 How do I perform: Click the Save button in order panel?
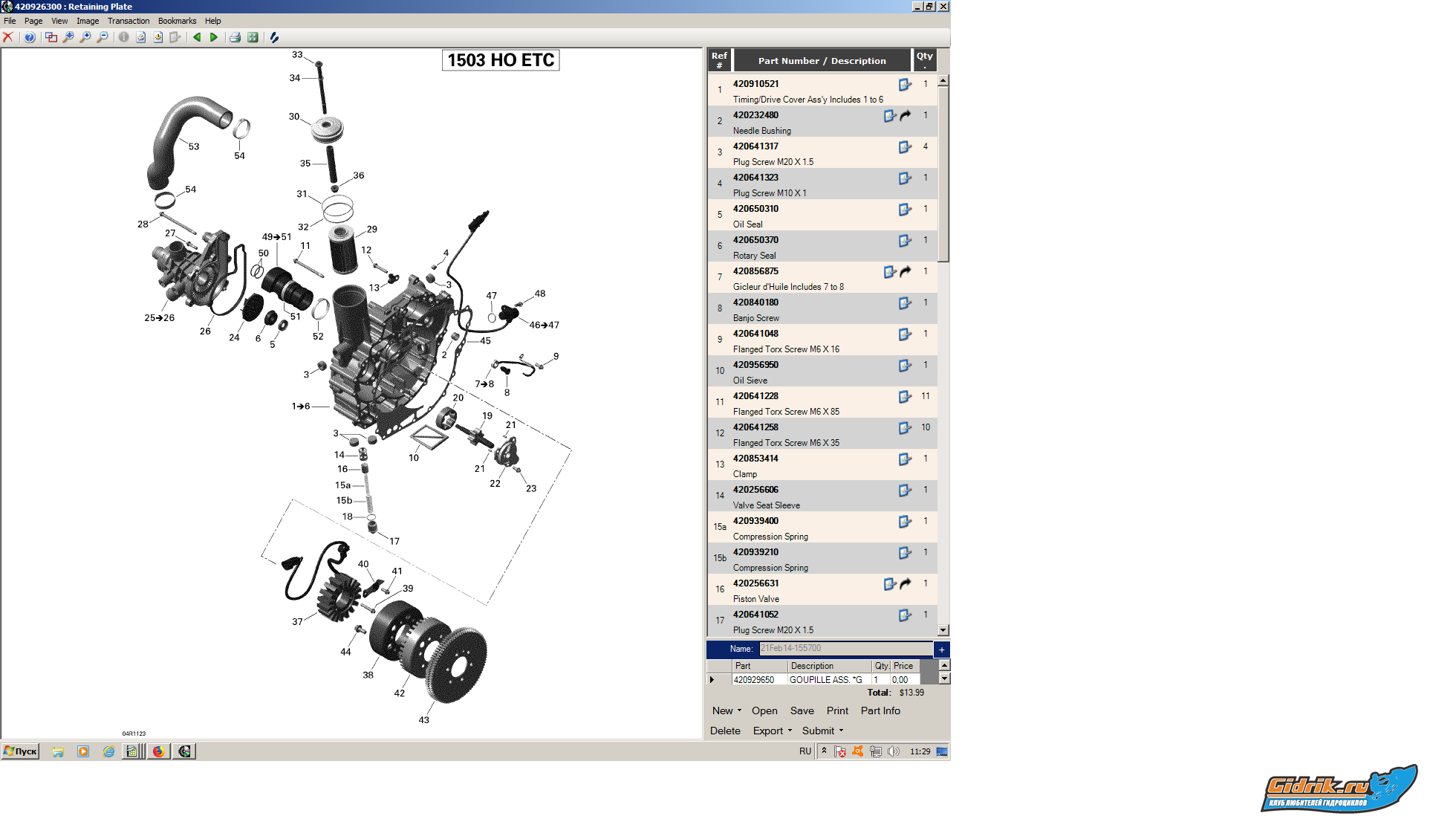[802, 710]
